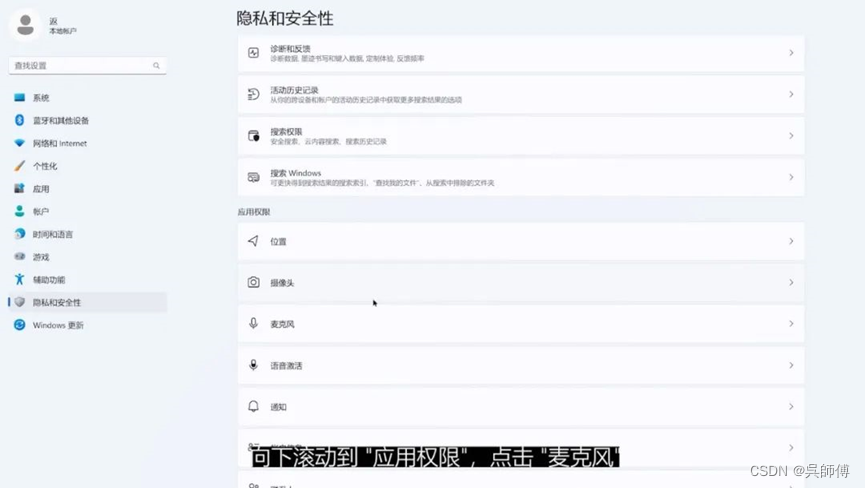Click the 本地帐户 user name text
The width and height of the screenshot is (865, 488).
click(x=62, y=31)
